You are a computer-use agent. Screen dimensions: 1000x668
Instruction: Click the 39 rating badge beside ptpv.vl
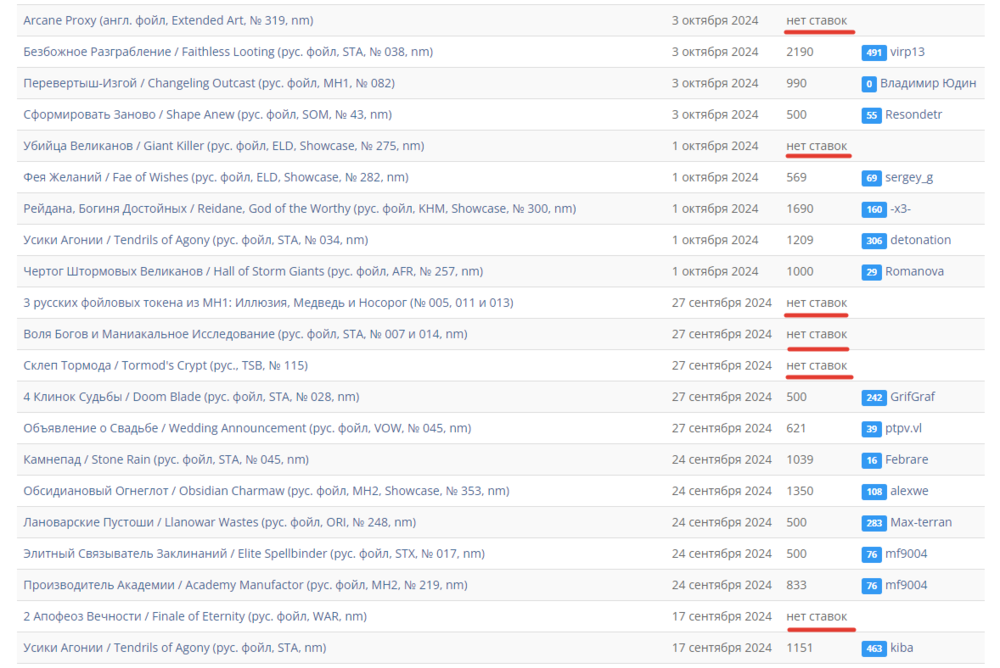[871, 429]
